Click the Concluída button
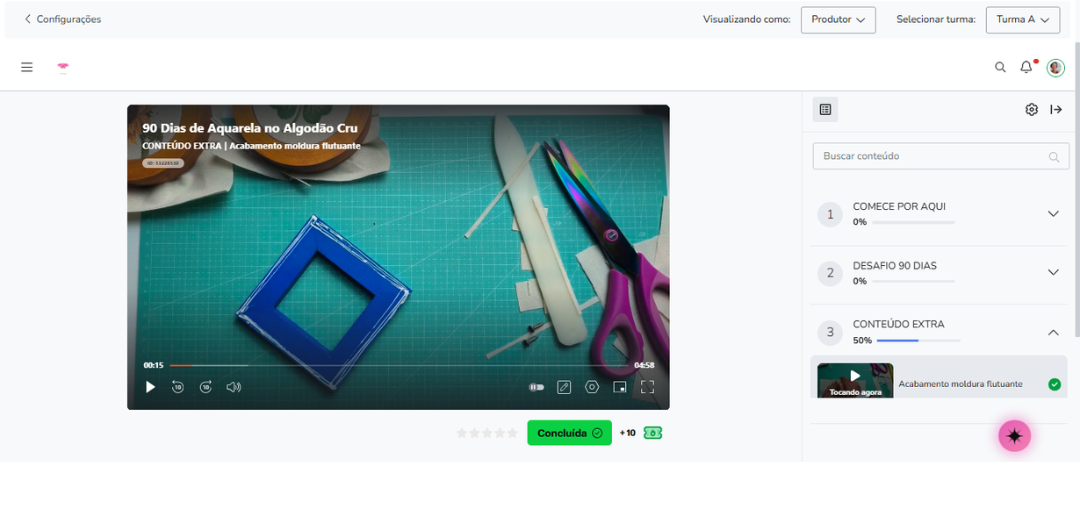This screenshot has height=505, width=1080. pos(570,433)
